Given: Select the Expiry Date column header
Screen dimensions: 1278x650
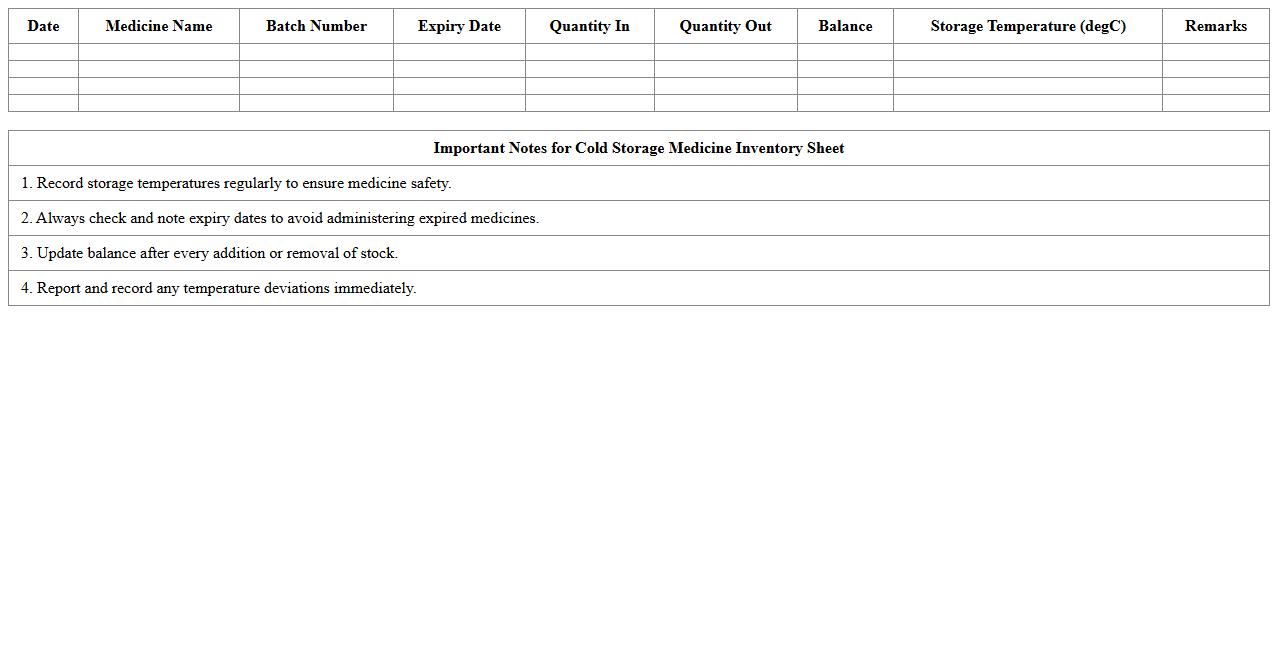Looking at the screenshot, I should pos(459,26).
